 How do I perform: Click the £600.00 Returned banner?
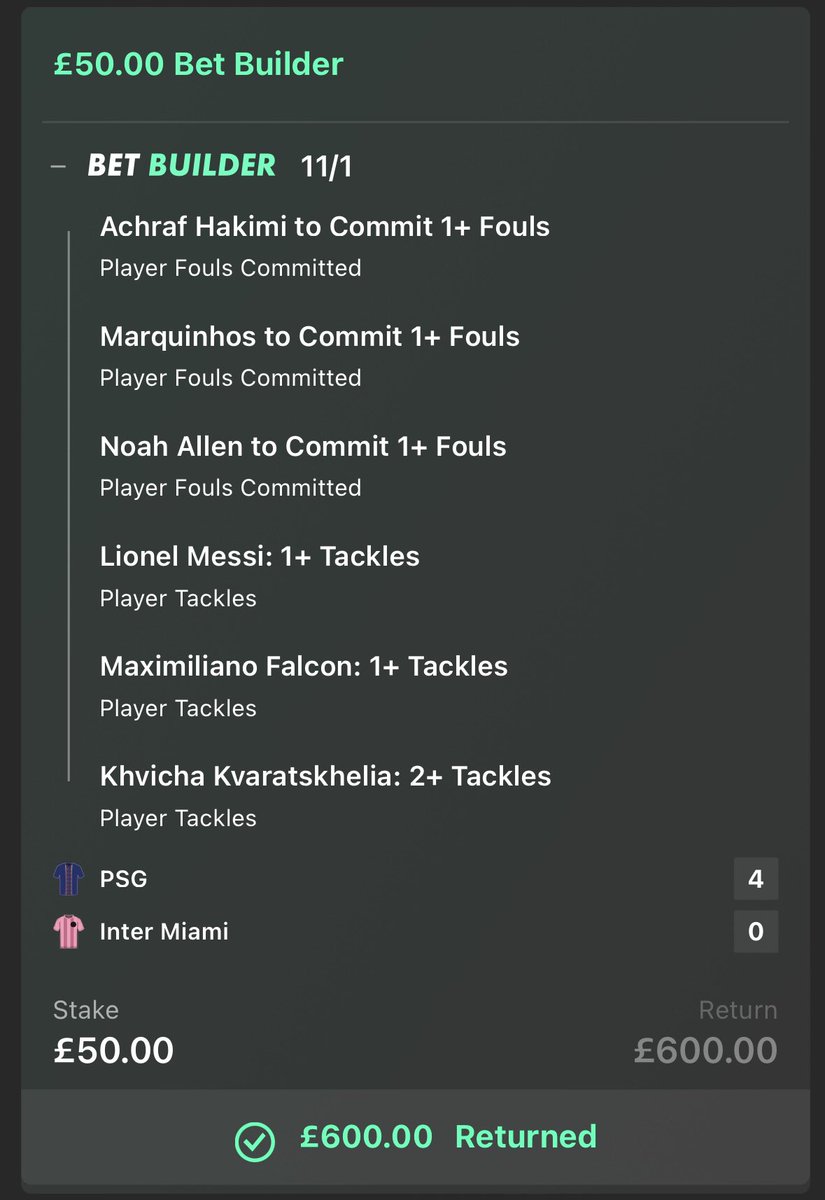415,1137
